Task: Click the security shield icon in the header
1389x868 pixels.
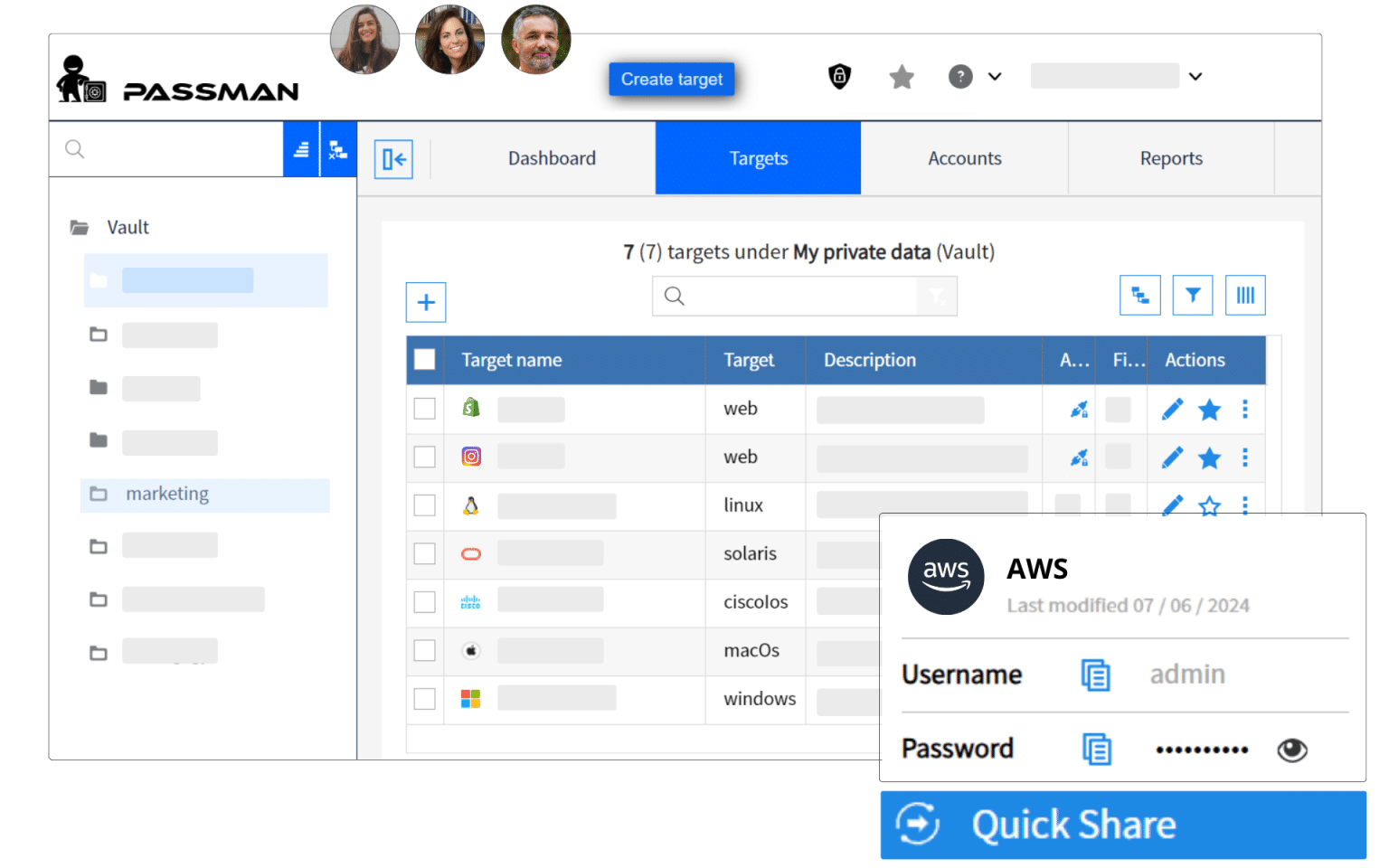Action: tap(838, 77)
